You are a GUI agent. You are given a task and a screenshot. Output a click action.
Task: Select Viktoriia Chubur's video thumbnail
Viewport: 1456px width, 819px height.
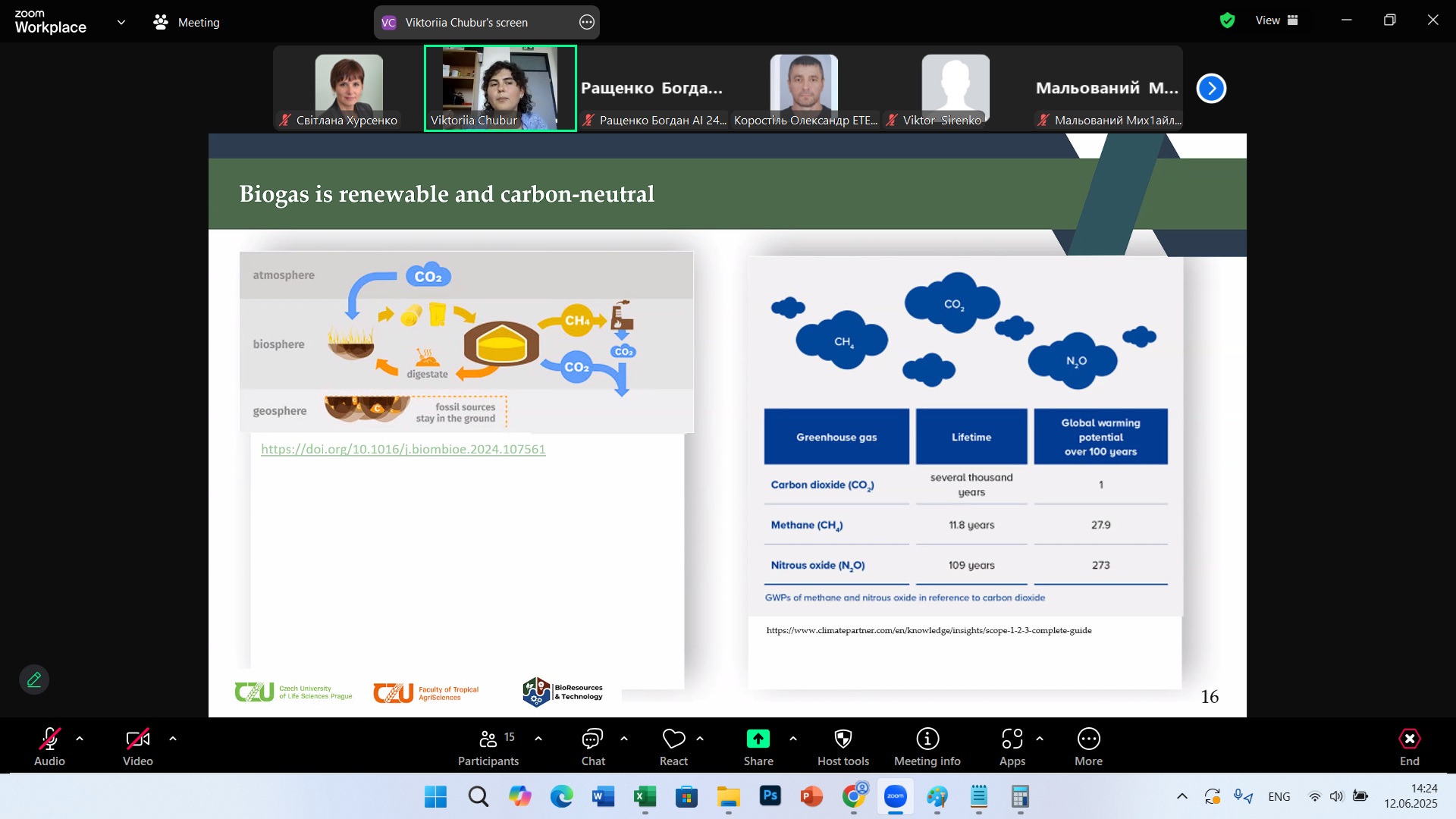(500, 88)
